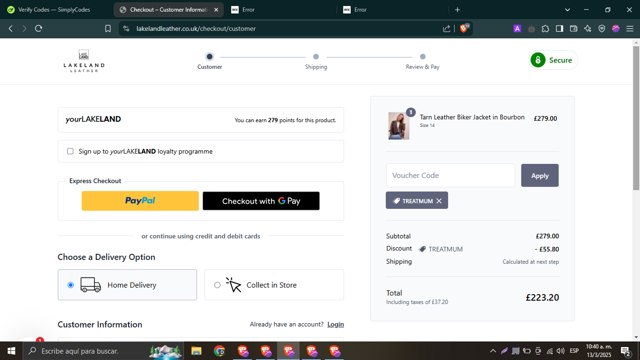Screen dimensions: 640x360
Task: Open the biker jacket product thumbnail
Action: click(398, 126)
